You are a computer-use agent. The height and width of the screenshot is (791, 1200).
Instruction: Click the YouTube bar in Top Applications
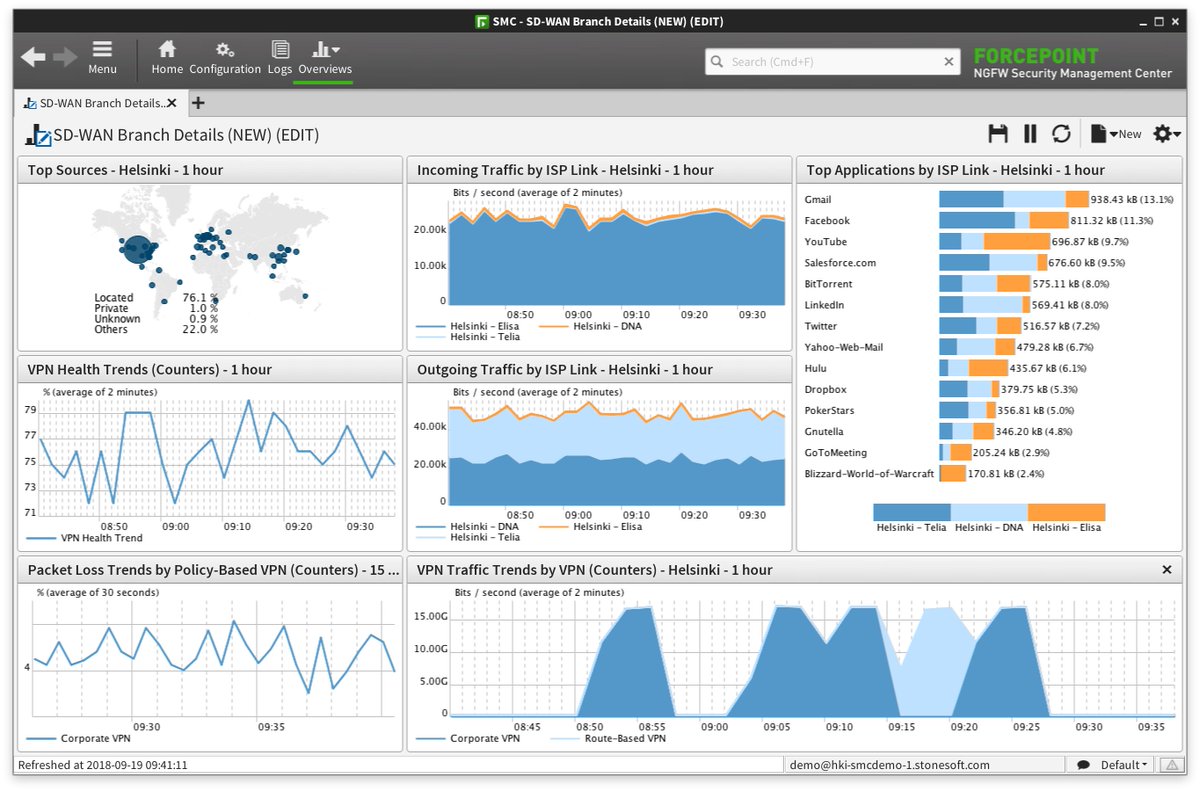(994, 241)
